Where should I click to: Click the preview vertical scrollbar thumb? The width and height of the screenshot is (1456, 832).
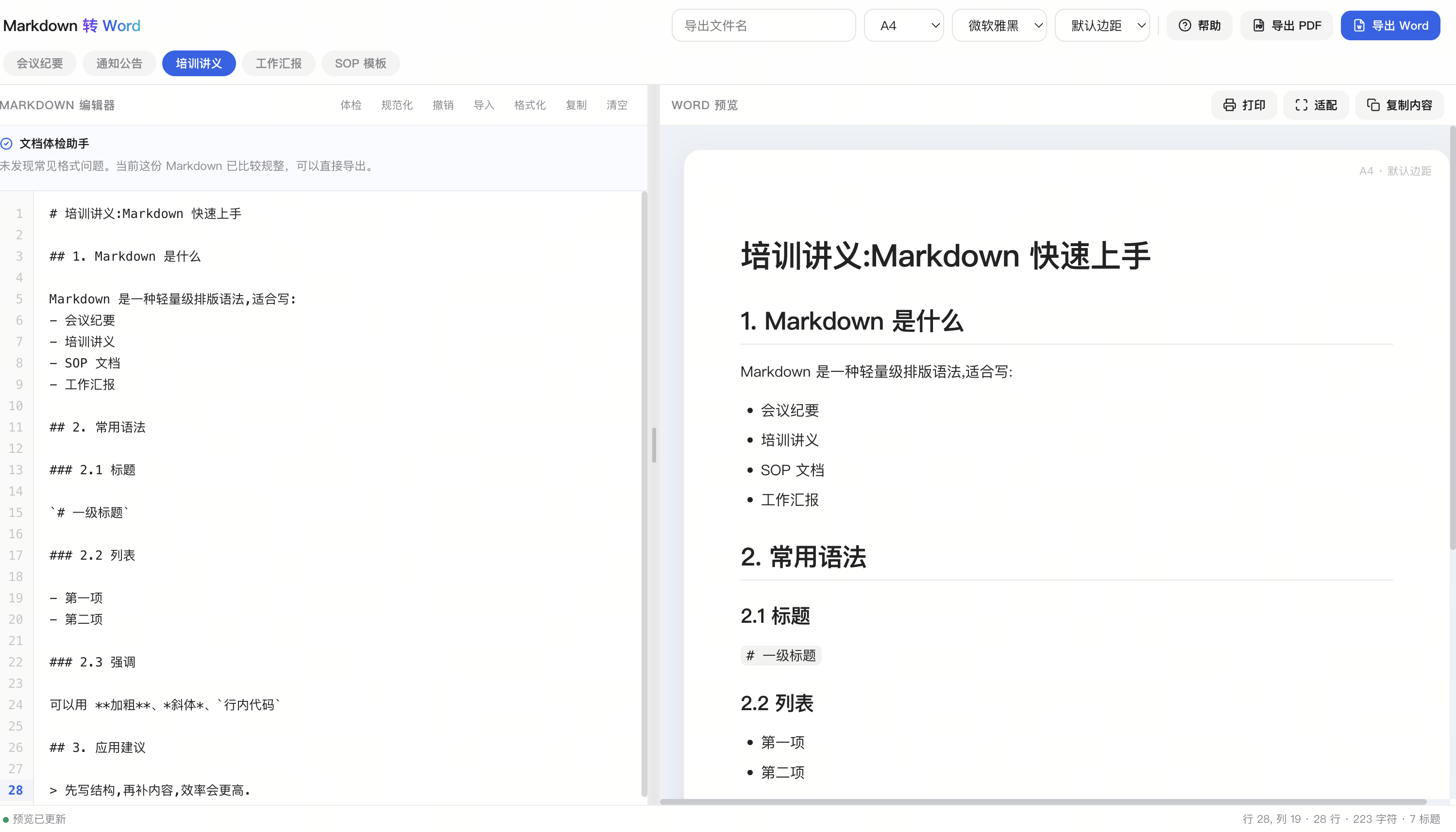point(1452,337)
